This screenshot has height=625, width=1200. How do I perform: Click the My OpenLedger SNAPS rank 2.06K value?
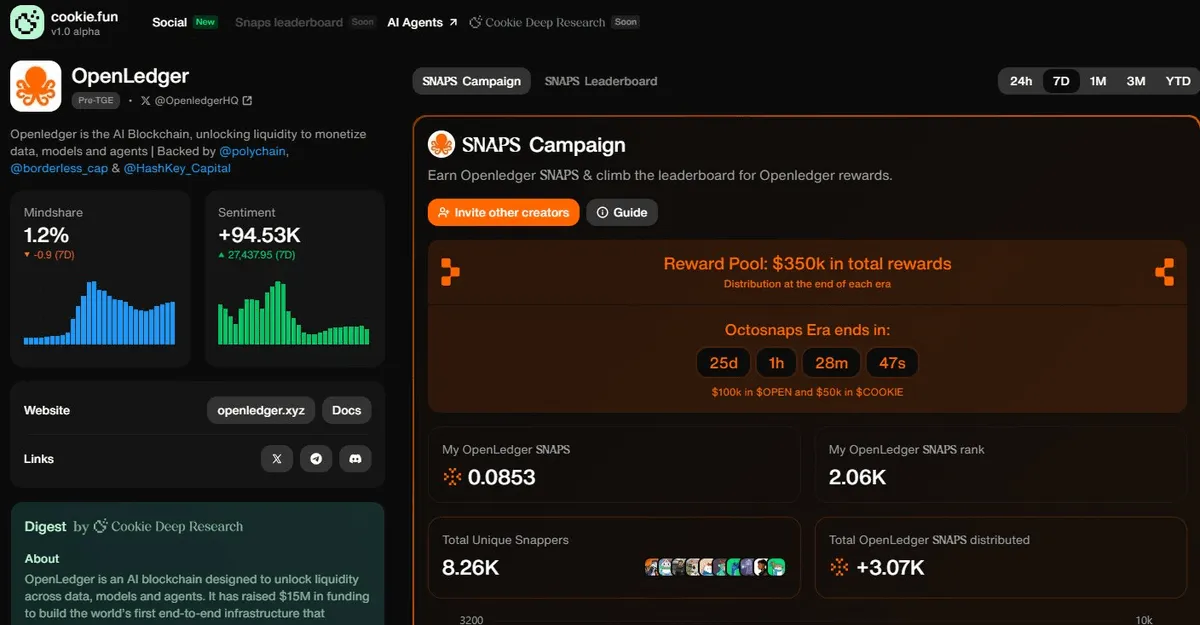[x=857, y=477]
